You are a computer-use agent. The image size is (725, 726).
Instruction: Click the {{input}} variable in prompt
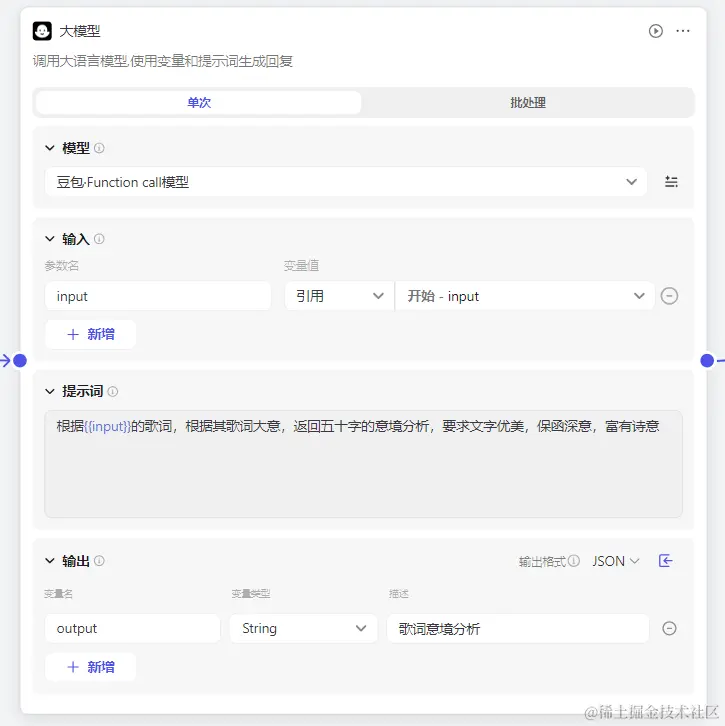tap(107, 426)
